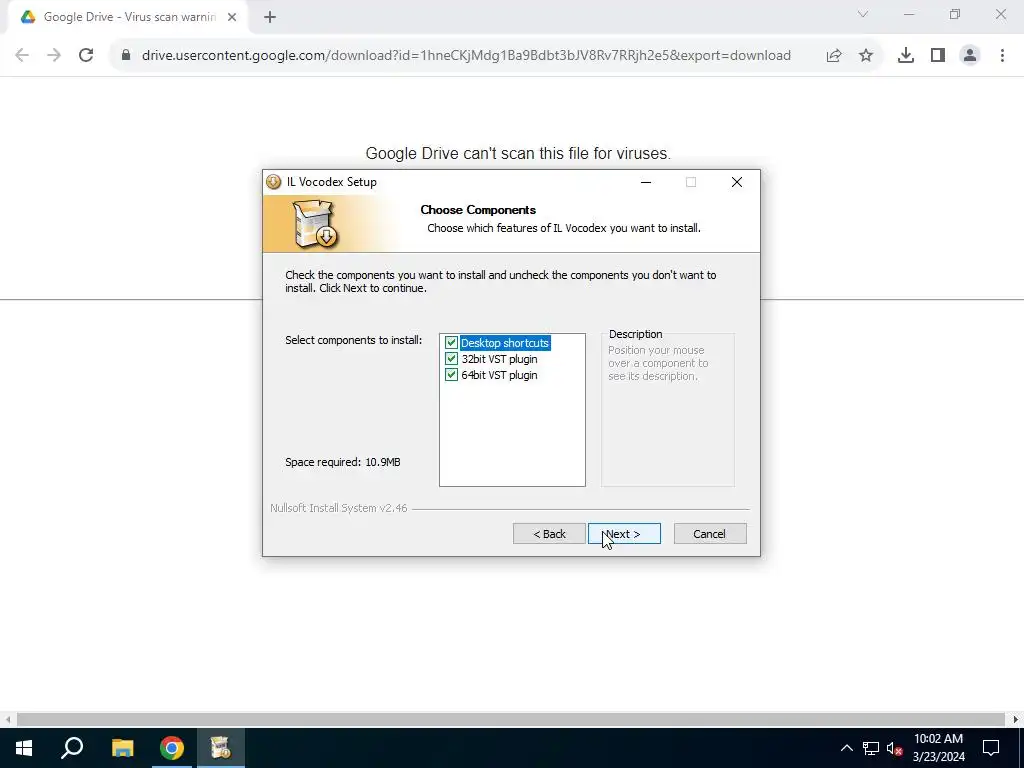Select the 64bit VST plugin label
Viewport: 1024px width, 768px height.
click(500, 375)
